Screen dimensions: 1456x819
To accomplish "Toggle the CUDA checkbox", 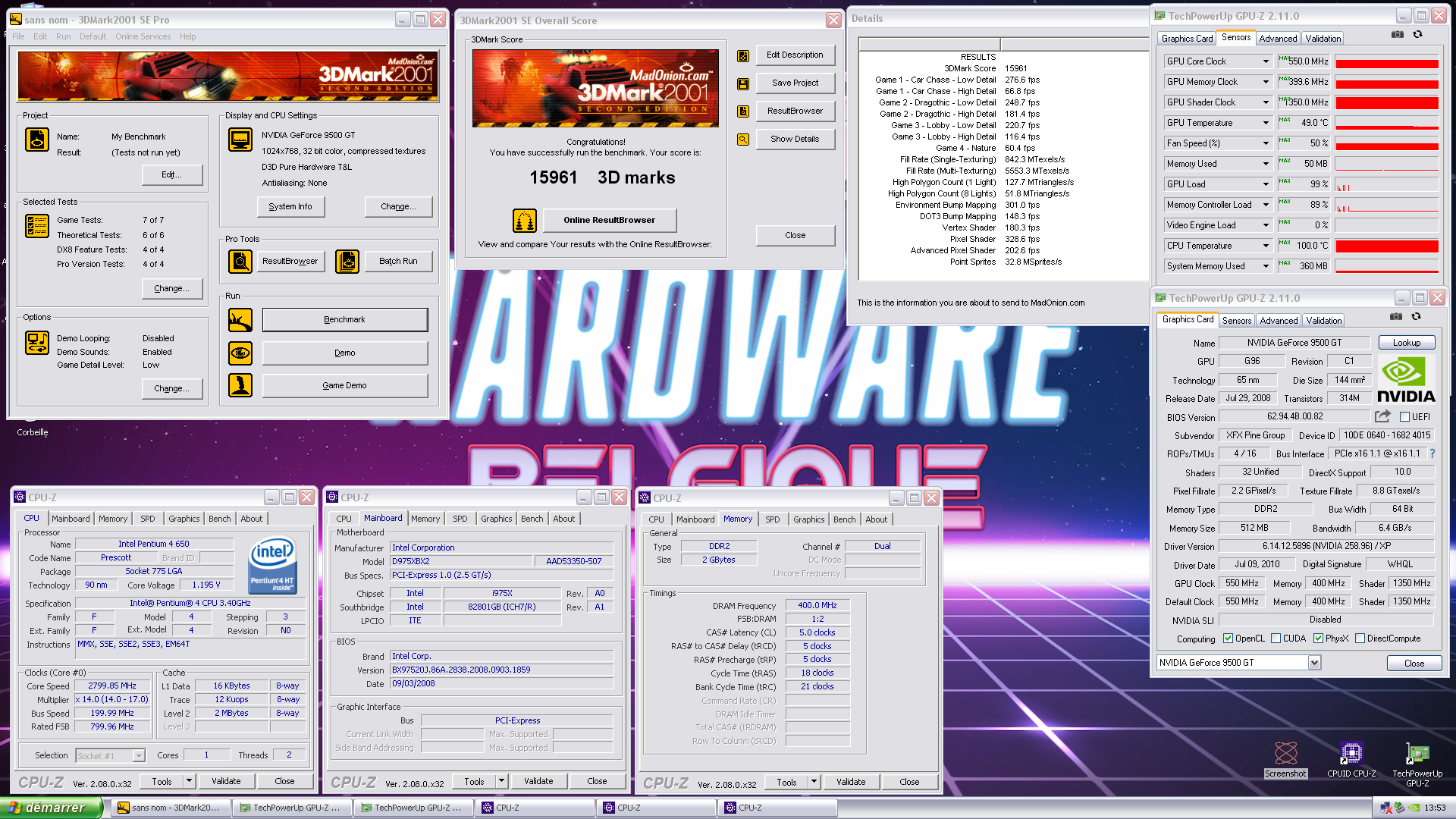I will 1276,639.
